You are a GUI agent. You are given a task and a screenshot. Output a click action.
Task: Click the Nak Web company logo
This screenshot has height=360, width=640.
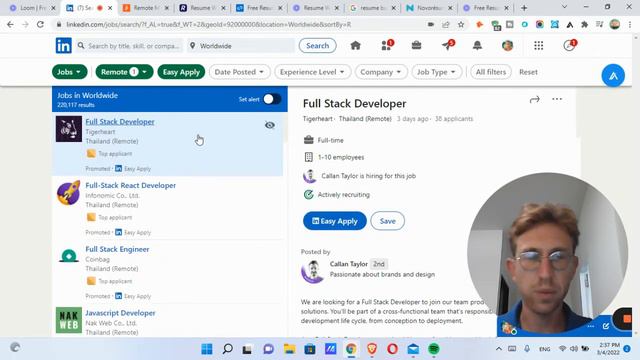[x=69, y=320]
